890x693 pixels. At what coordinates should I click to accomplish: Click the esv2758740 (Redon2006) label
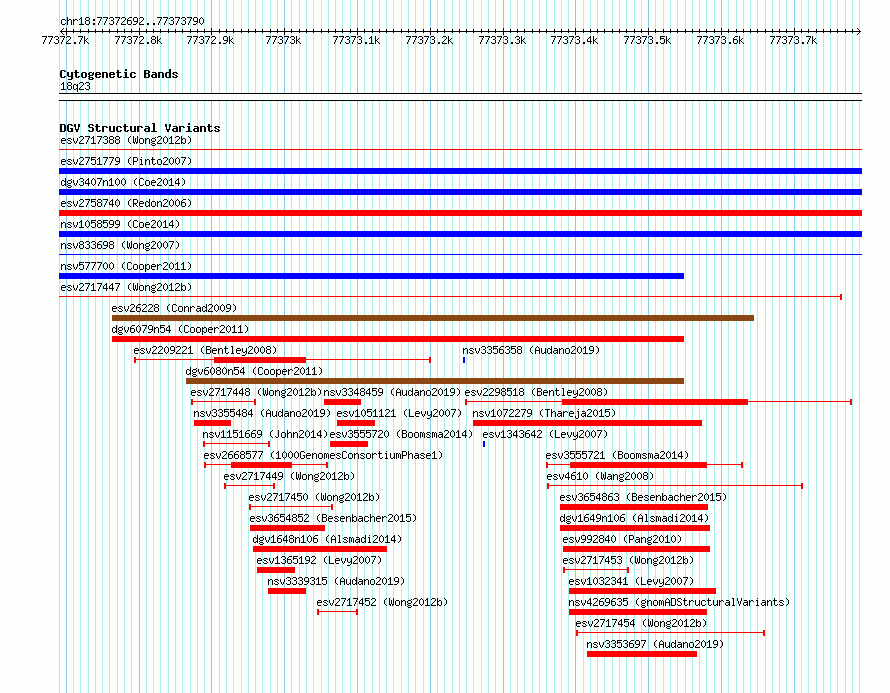[126, 203]
